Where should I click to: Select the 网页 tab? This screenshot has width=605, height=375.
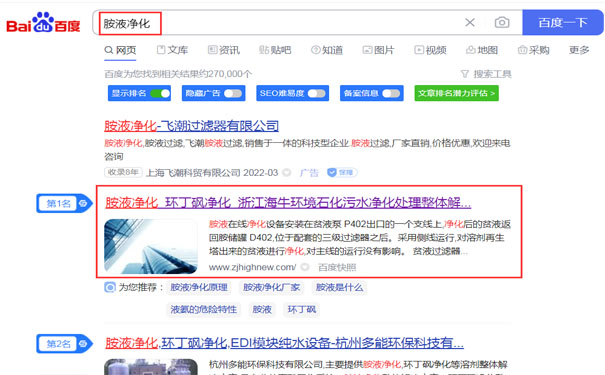pyautogui.click(x=120, y=50)
